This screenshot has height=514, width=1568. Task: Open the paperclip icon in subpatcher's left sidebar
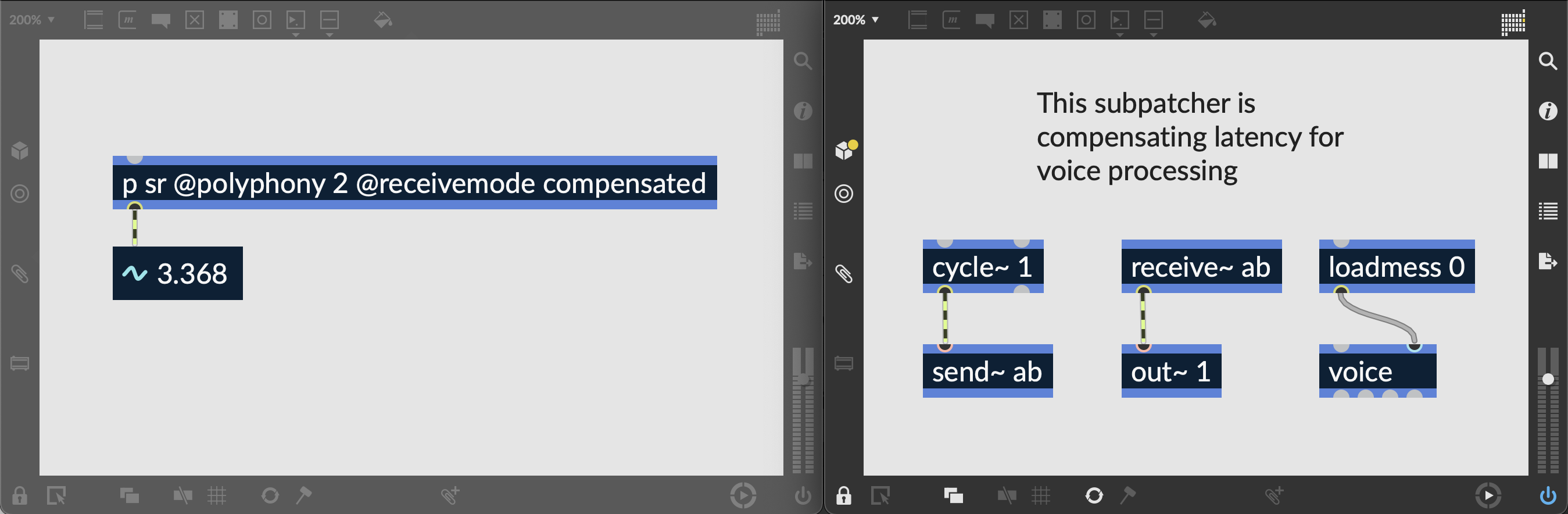tap(844, 273)
